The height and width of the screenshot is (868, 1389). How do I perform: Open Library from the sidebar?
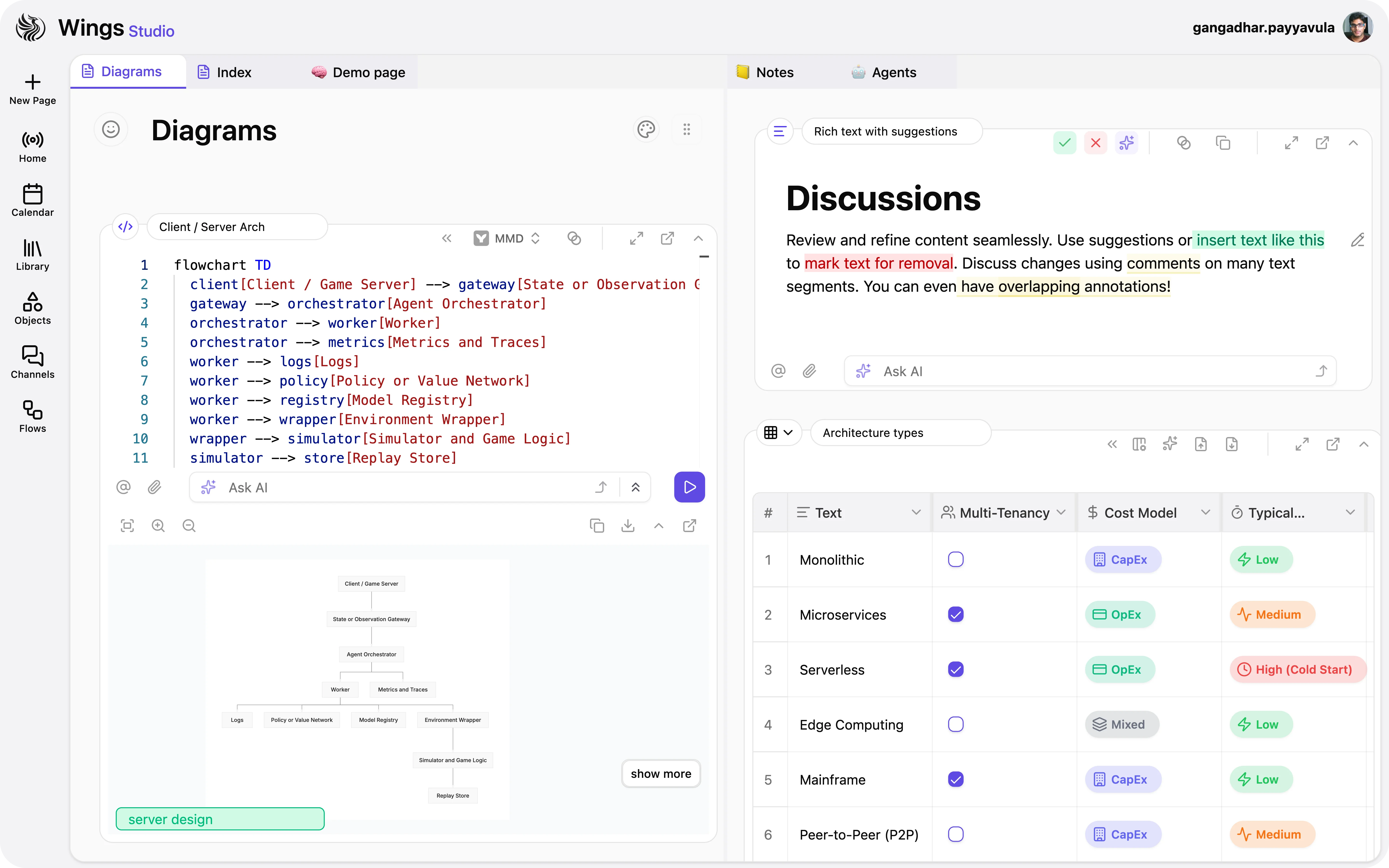(x=33, y=255)
